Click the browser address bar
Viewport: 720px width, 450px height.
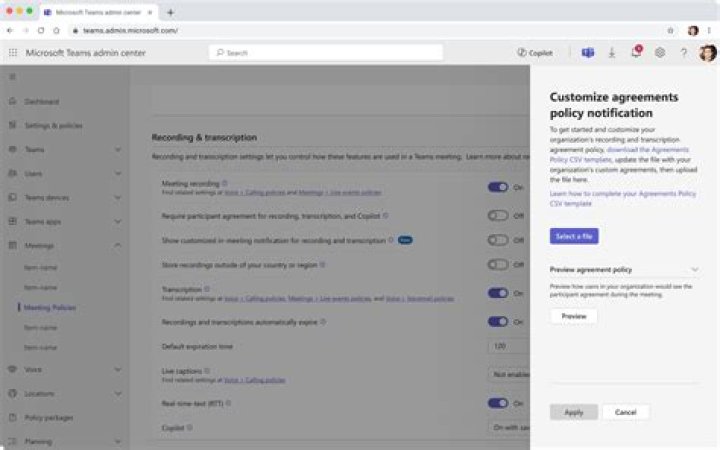367,30
